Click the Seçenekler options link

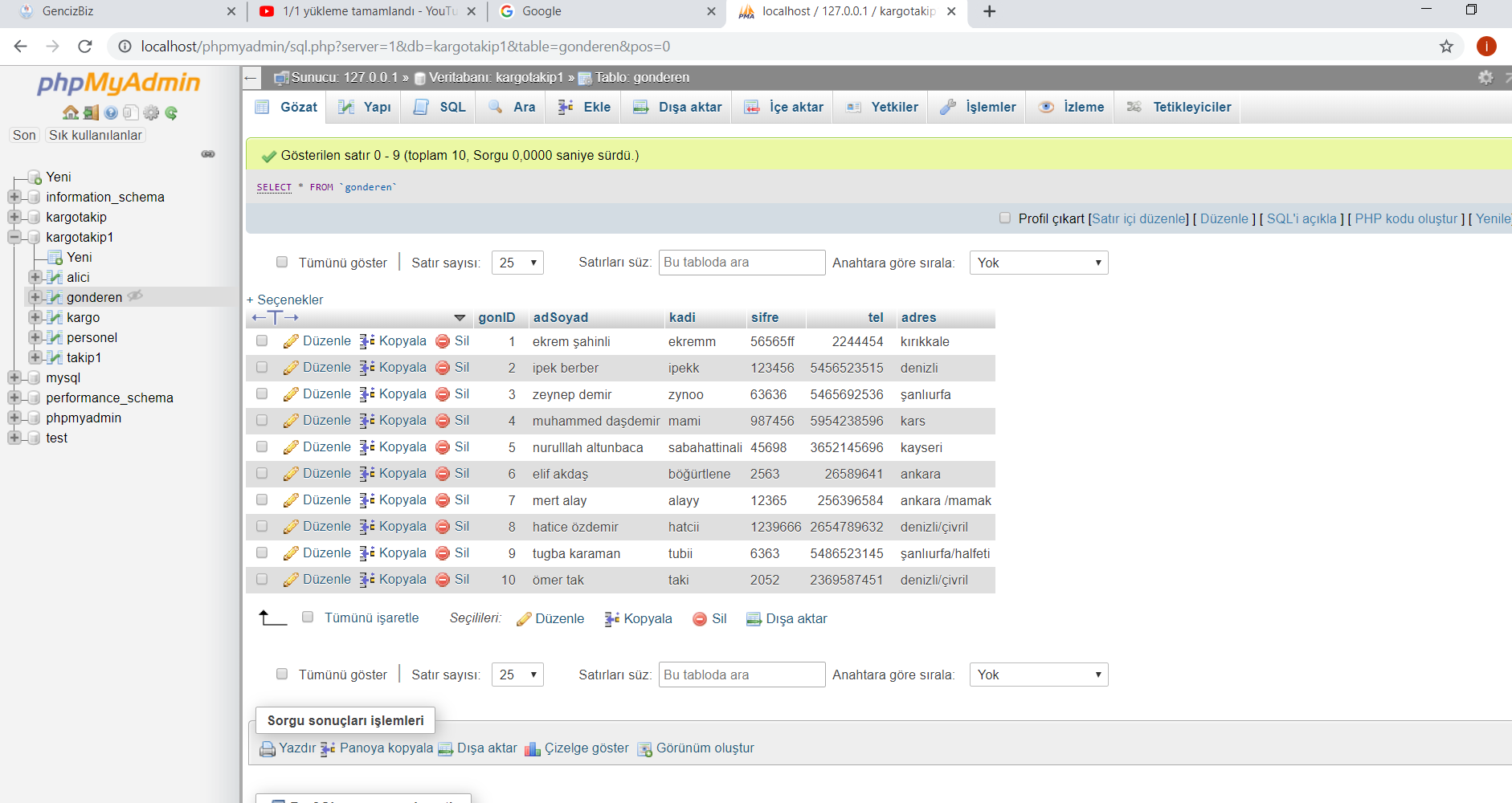click(x=289, y=300)
